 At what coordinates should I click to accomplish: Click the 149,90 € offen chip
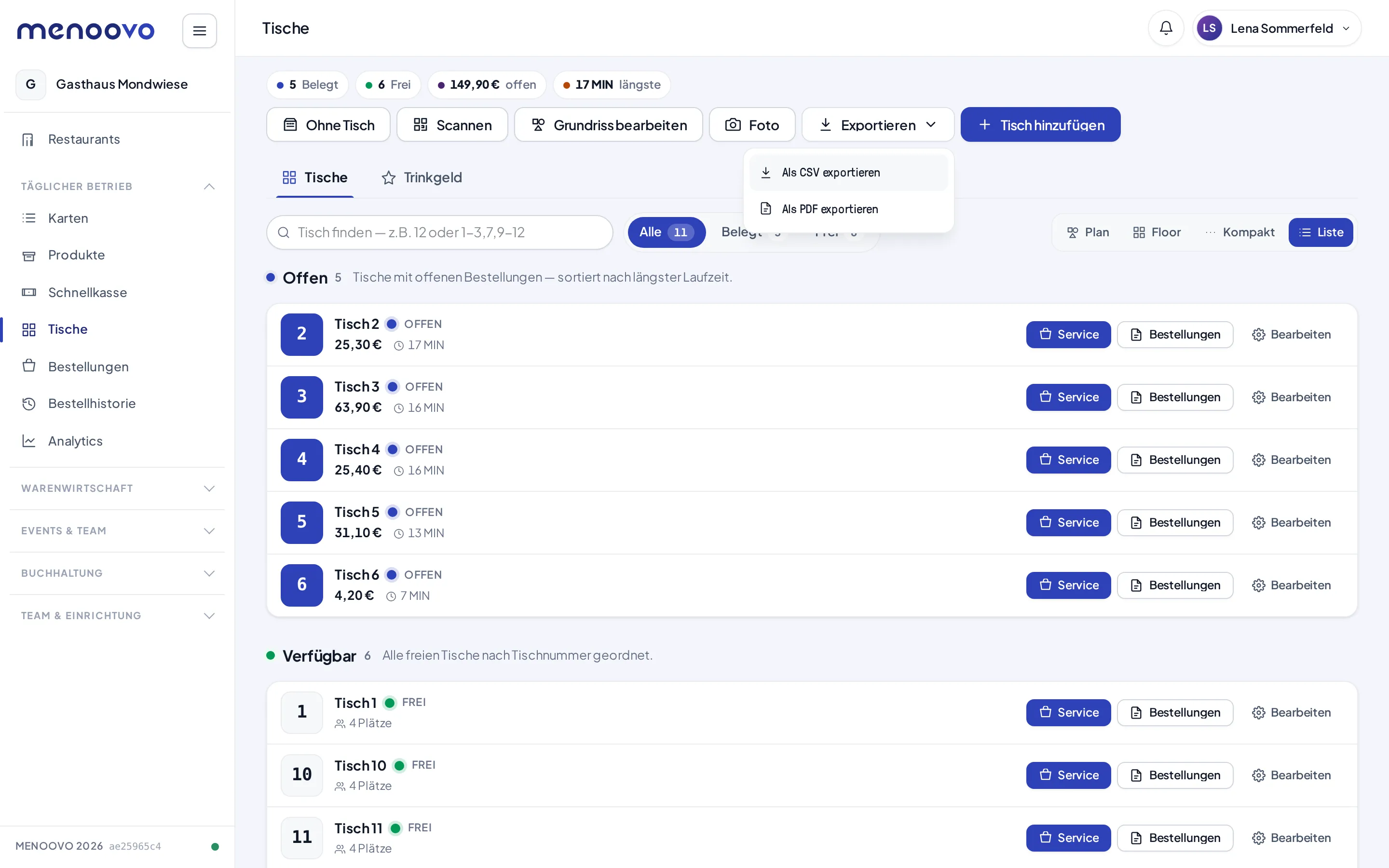tap(487, 85)
